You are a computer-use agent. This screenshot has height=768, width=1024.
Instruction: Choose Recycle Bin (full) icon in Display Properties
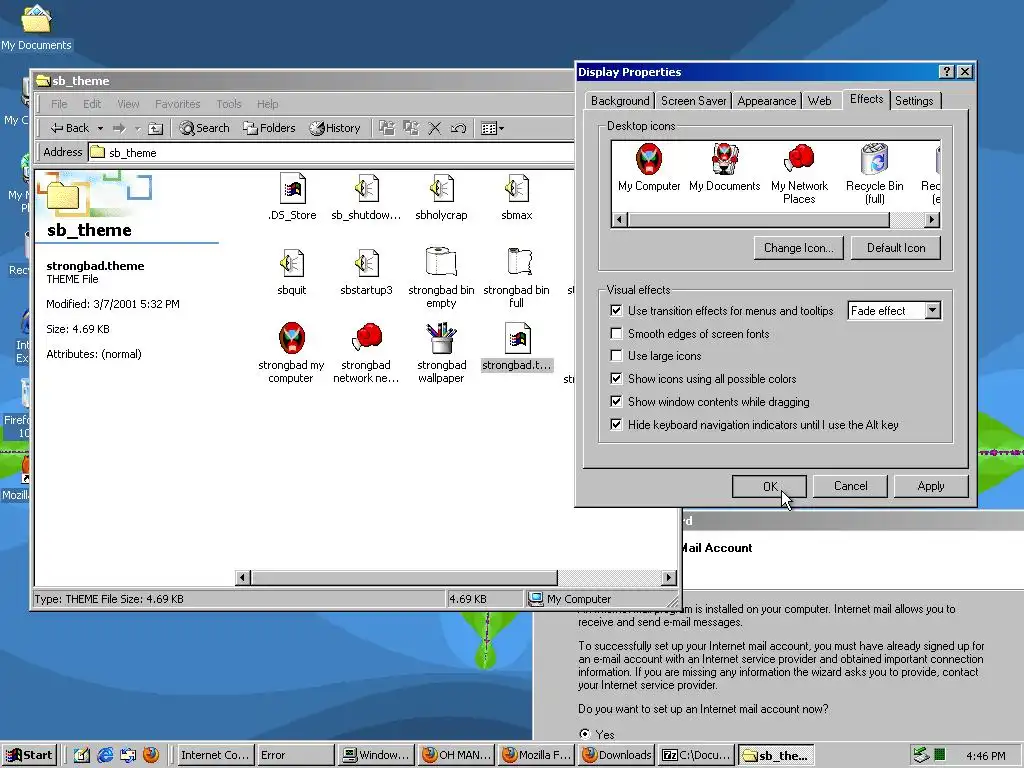[874, 160]
